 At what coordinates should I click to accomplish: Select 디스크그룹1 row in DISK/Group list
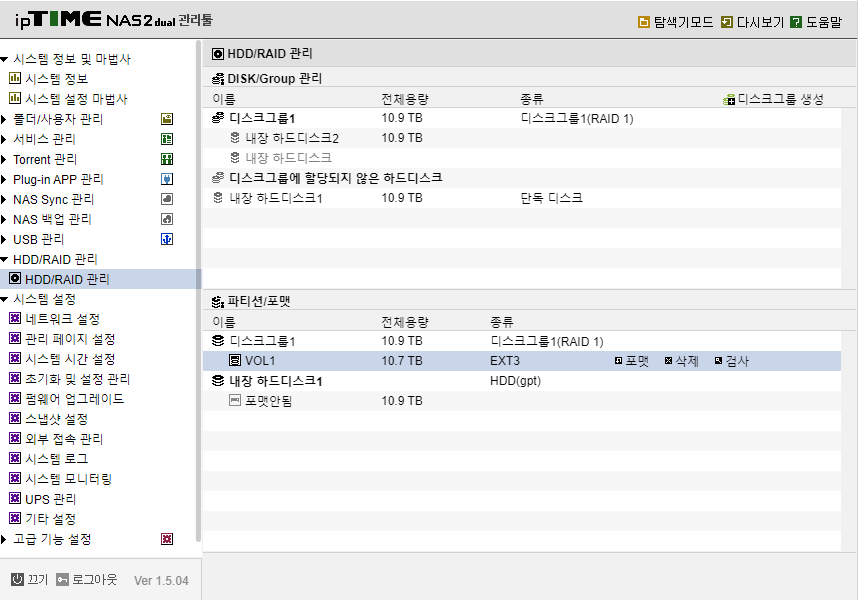[x=522, y=118]
